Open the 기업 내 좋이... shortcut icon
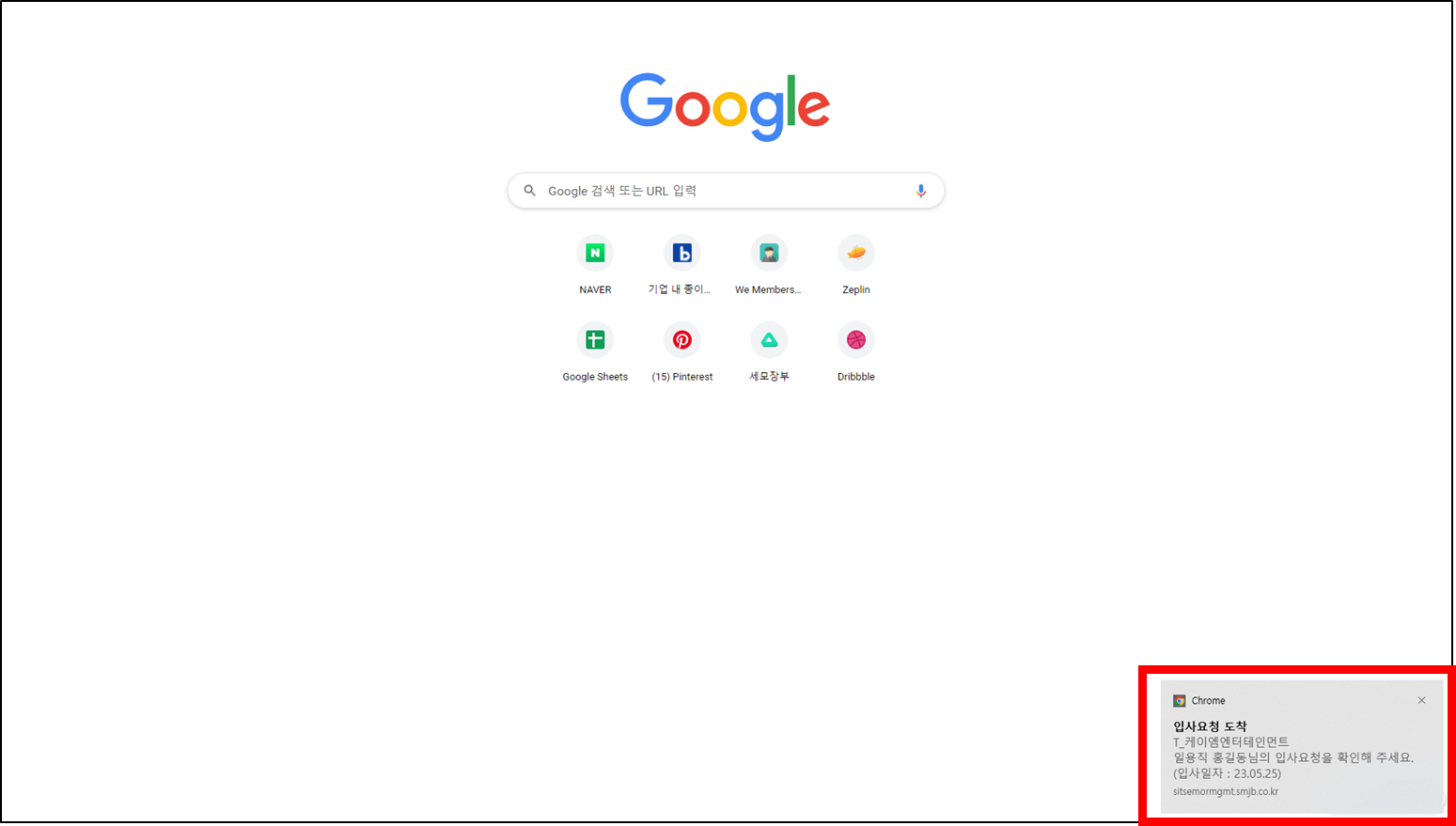The width and height of the screenshot is (1456, 826). pyautogui.click(x=682, y=253)
